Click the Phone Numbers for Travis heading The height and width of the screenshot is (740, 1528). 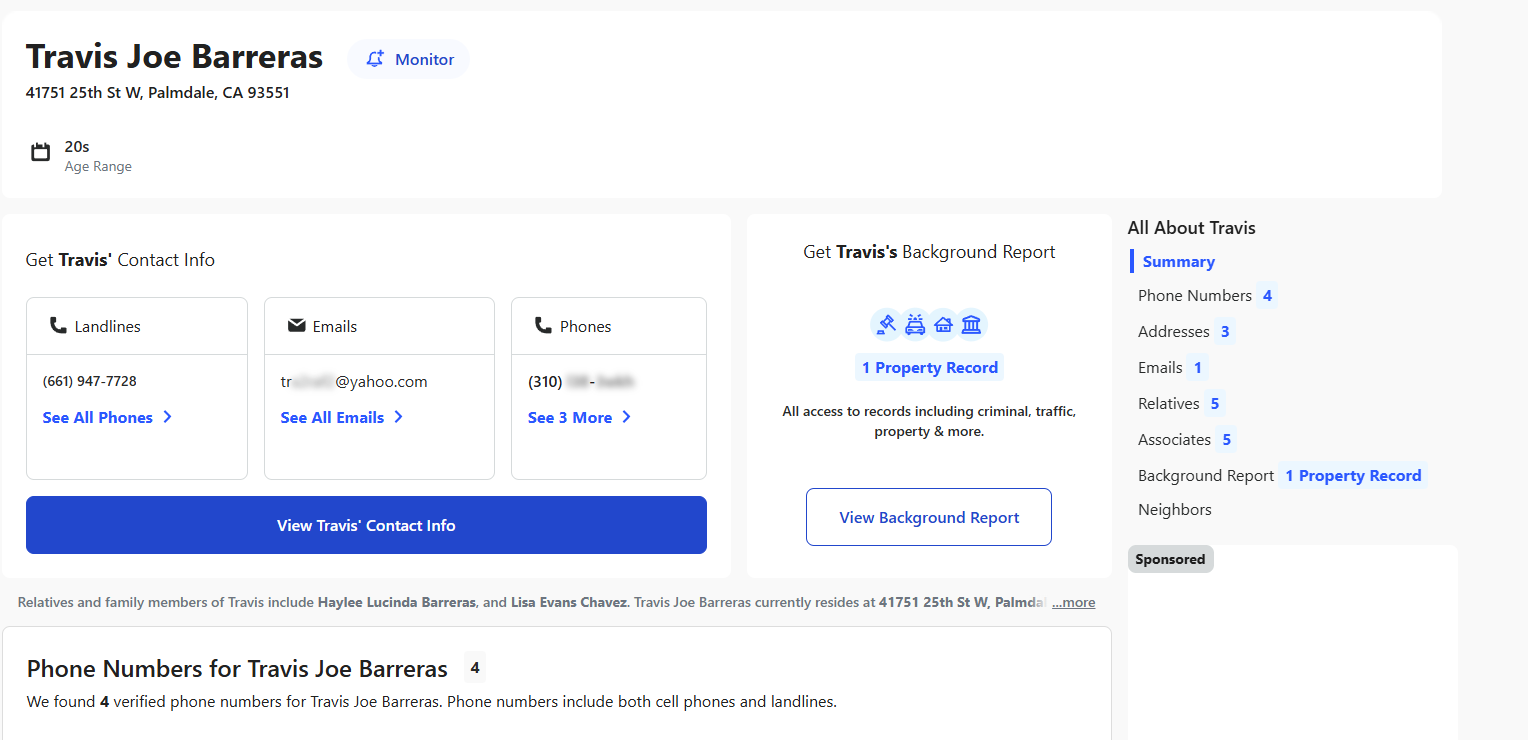pos(237,669)
